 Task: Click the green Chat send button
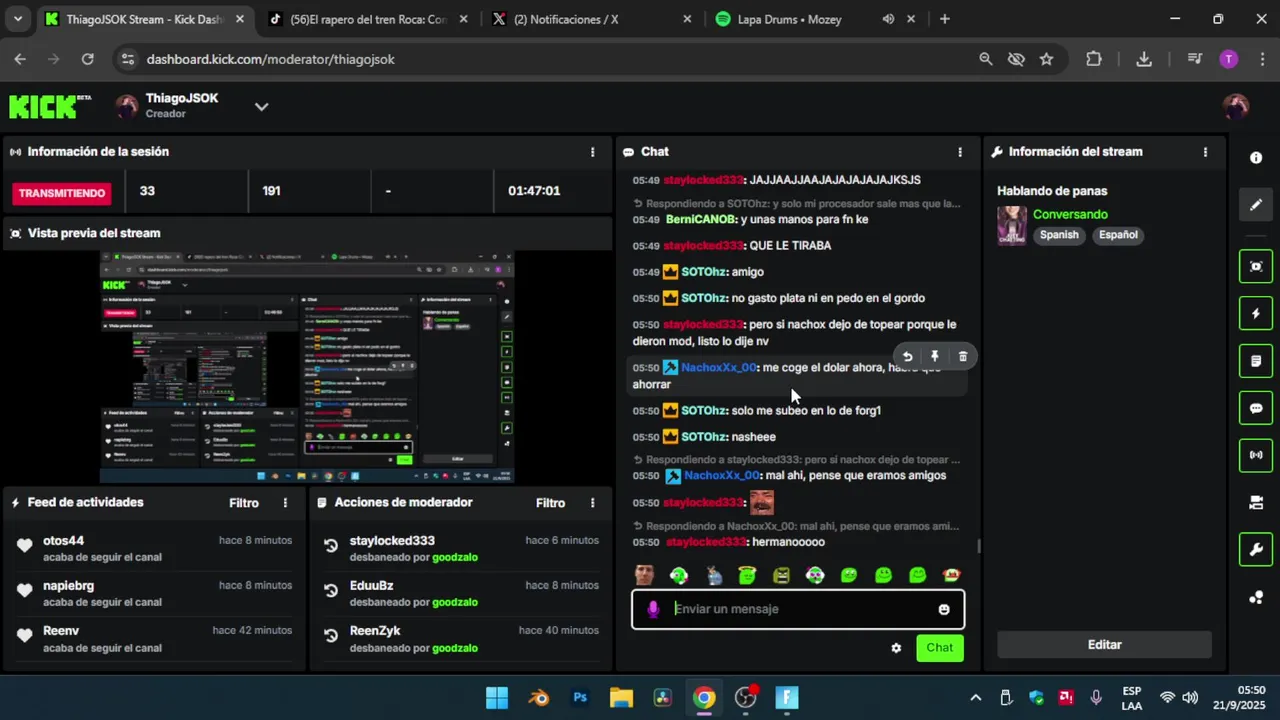coord(940,648)
